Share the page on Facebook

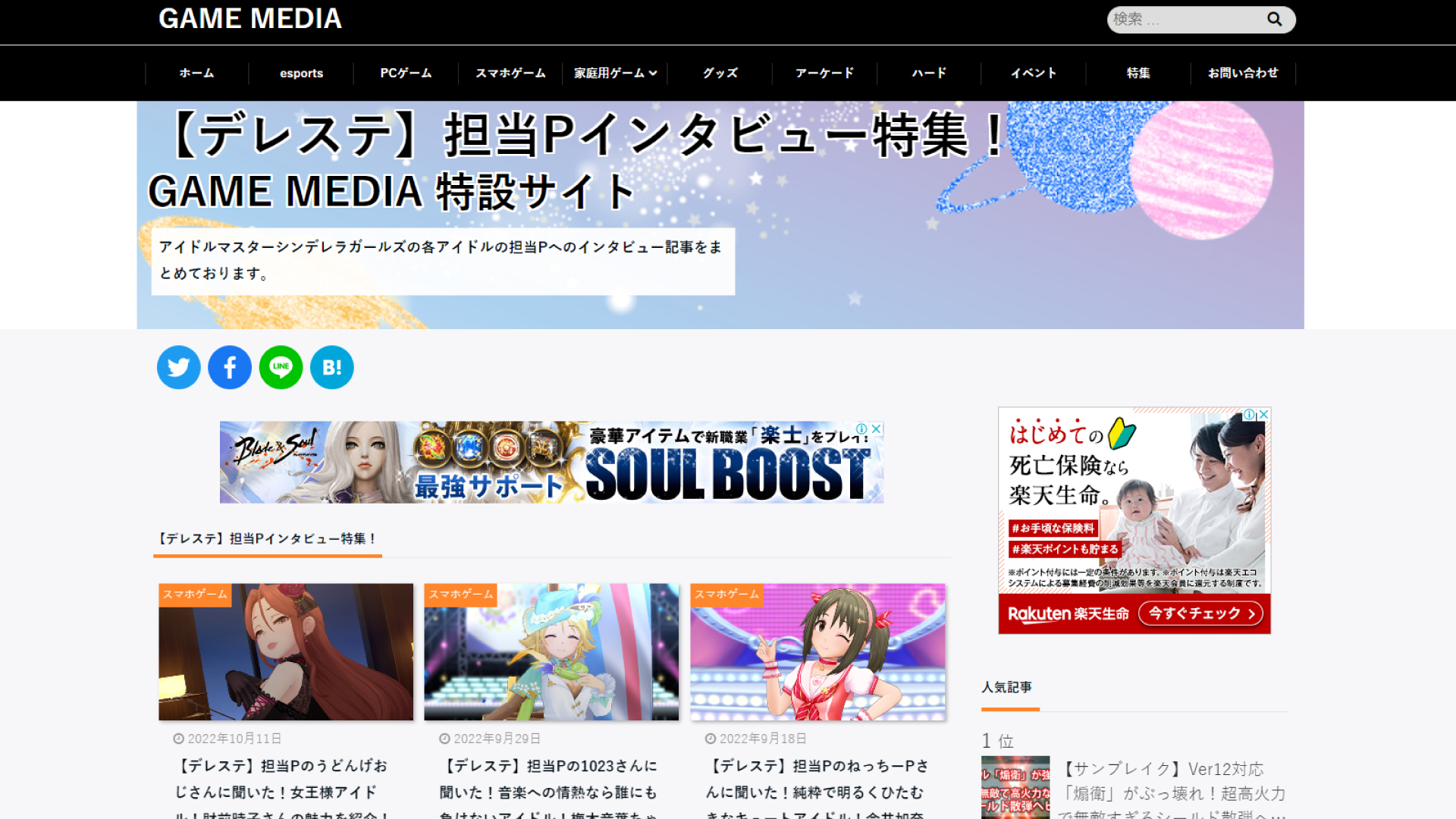(230, 368)
